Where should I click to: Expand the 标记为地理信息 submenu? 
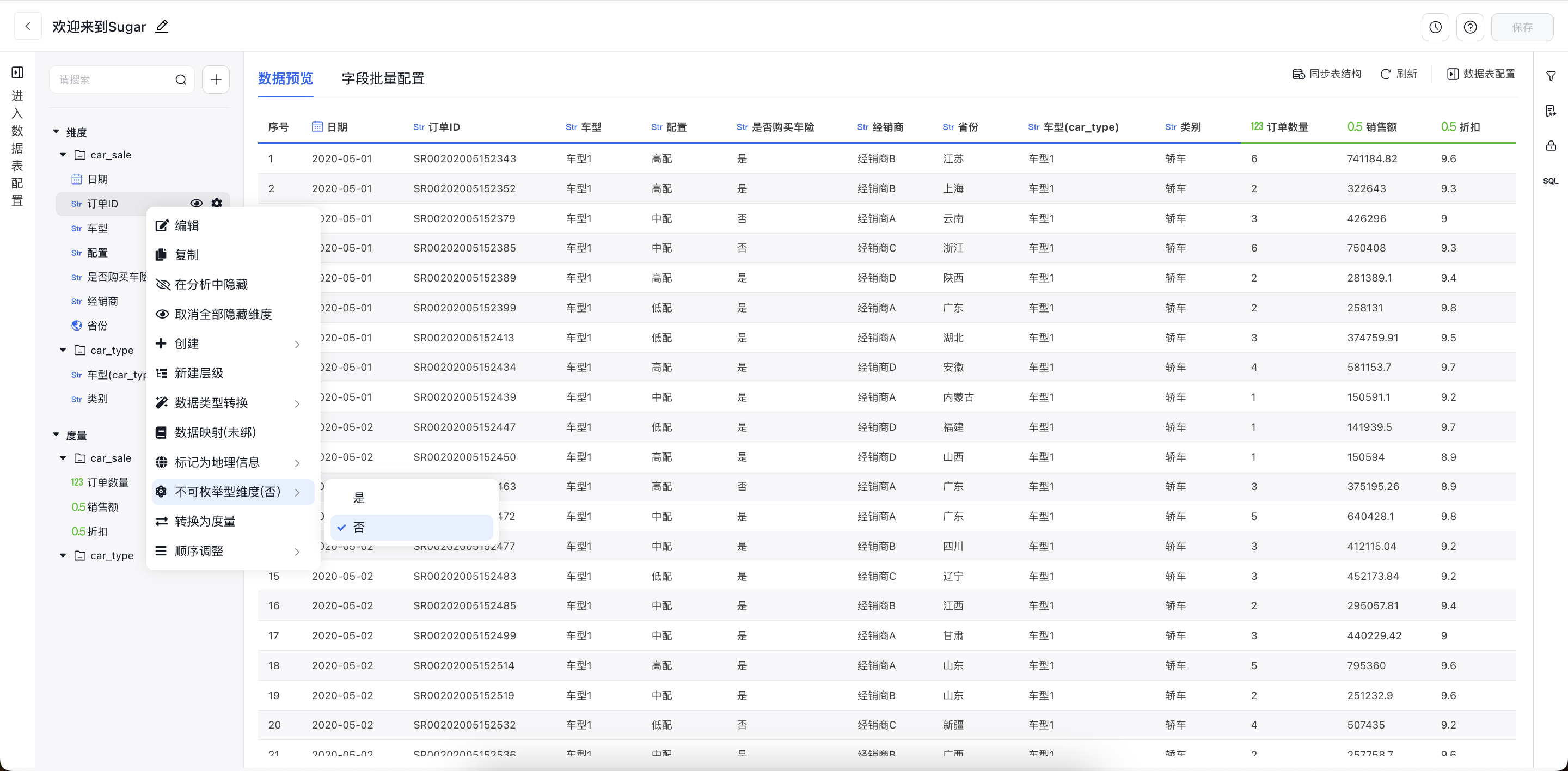(233, 462)
